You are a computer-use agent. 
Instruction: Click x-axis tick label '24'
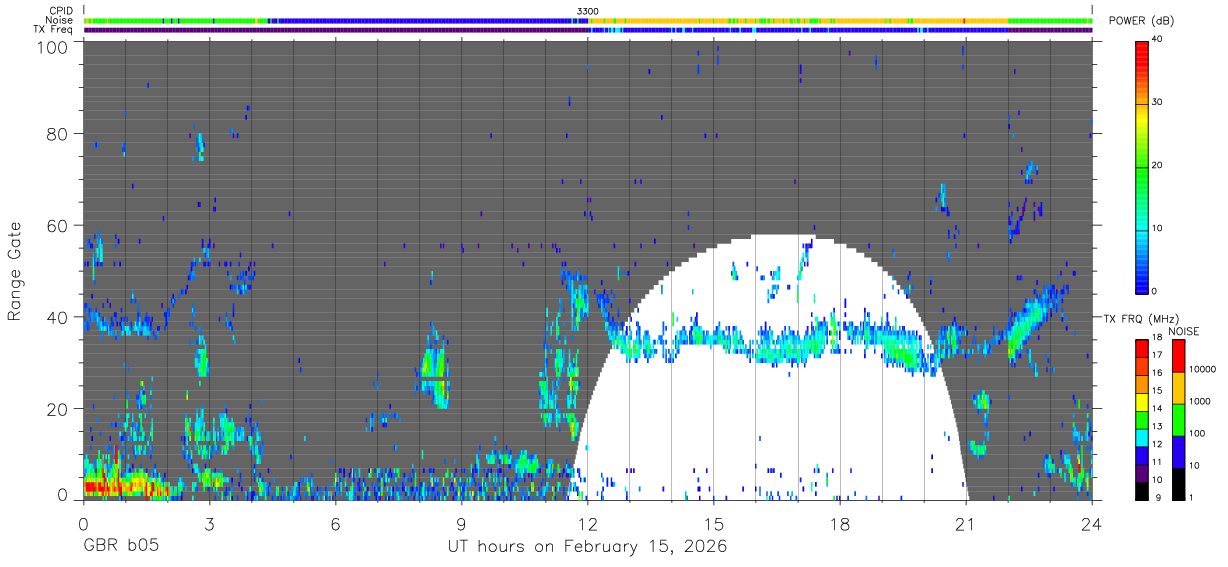(1092, 524)
